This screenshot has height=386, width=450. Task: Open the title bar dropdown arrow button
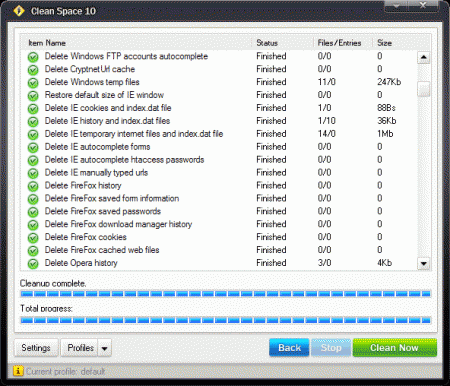pyautogui.click(x=396, y=6)
